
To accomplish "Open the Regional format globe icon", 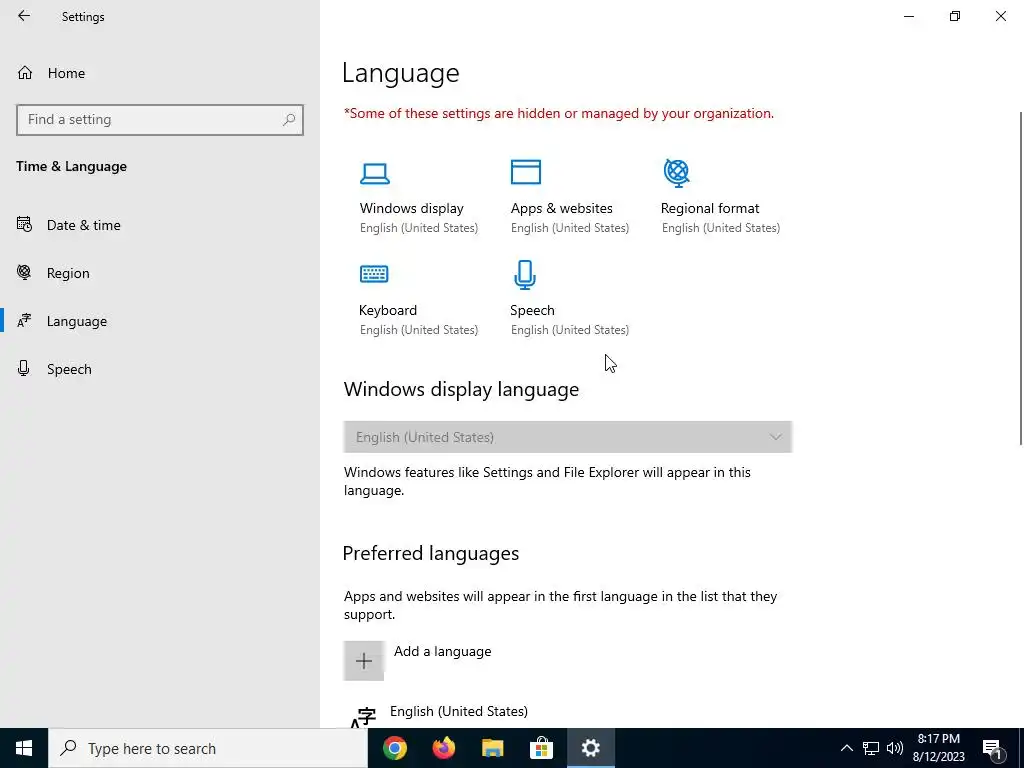I will pos(677,172).
